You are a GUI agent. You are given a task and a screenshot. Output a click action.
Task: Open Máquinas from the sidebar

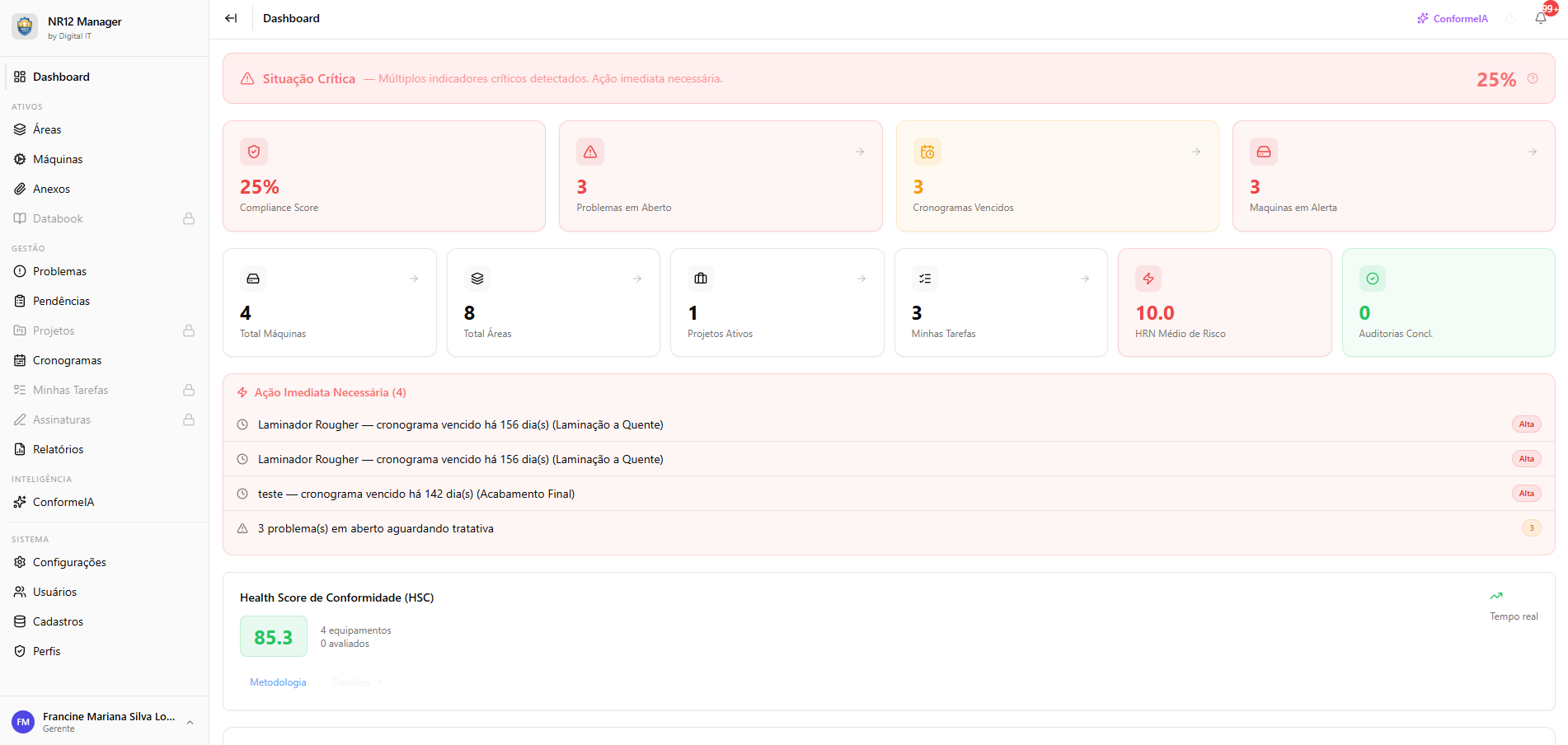coord(105,159)
